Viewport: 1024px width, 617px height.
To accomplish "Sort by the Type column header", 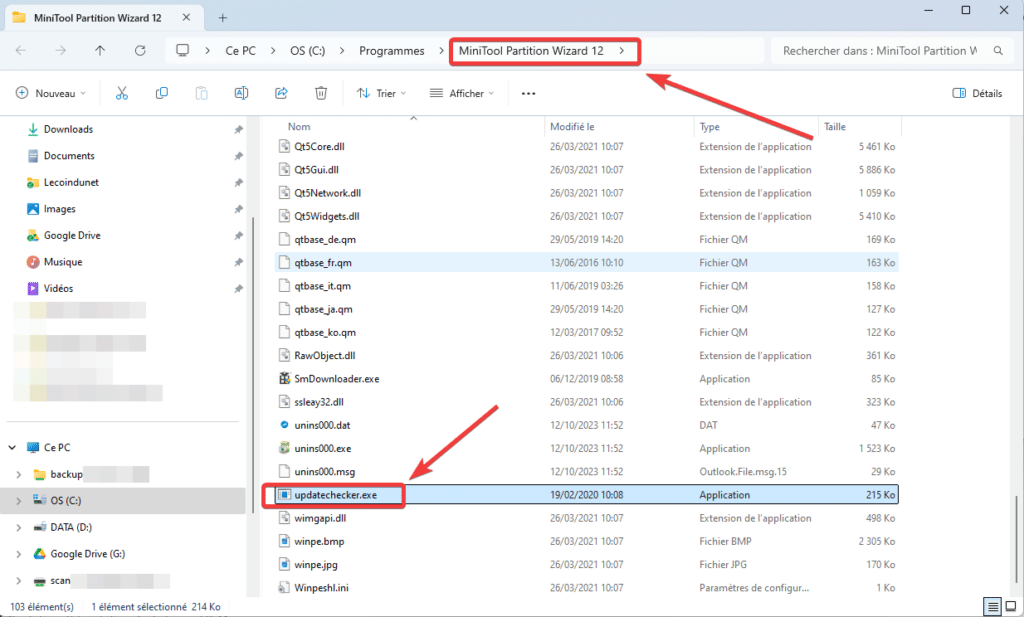I will pyautogui.click(x=709, y=127).
